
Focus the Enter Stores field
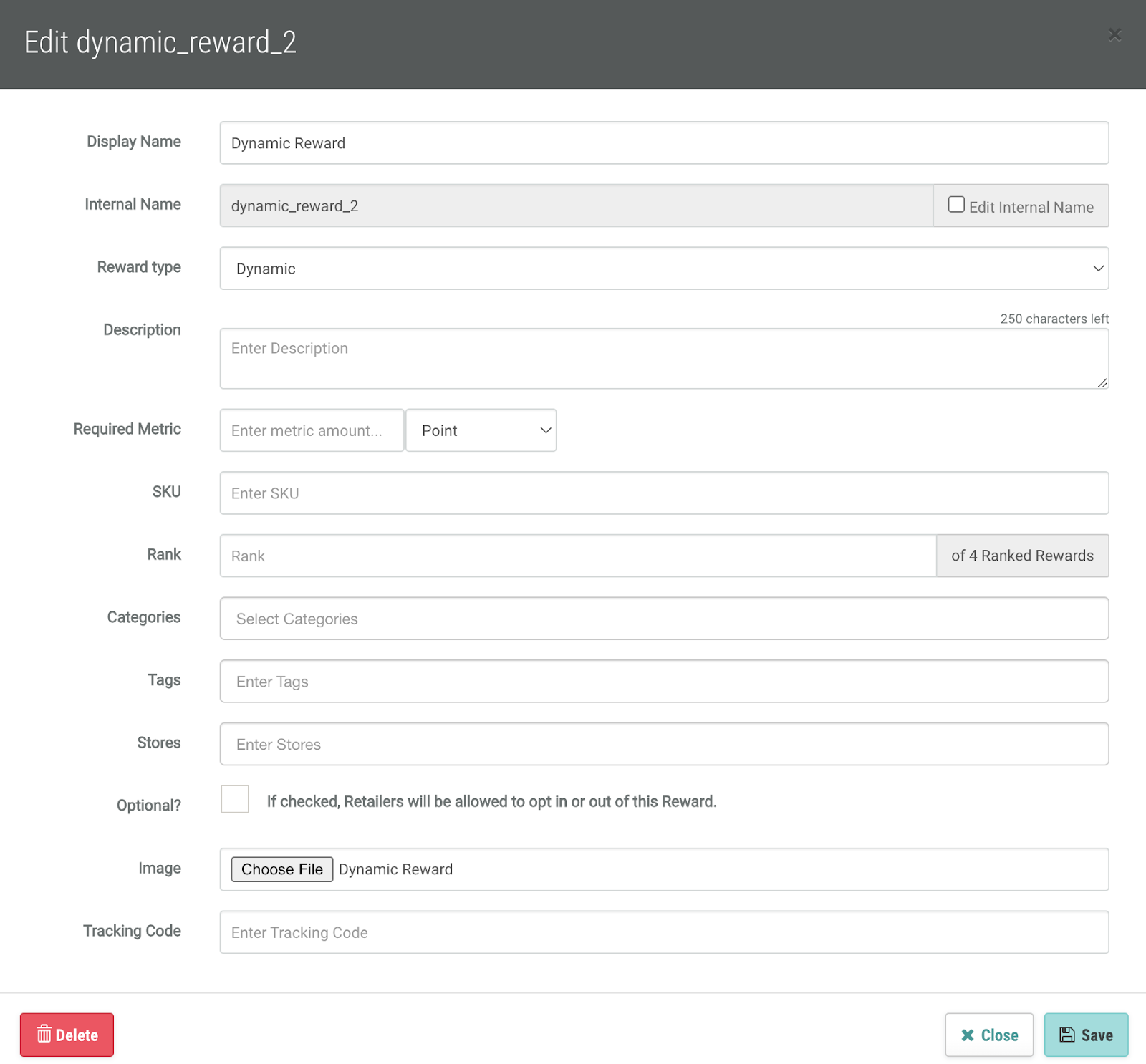point(664,744)
